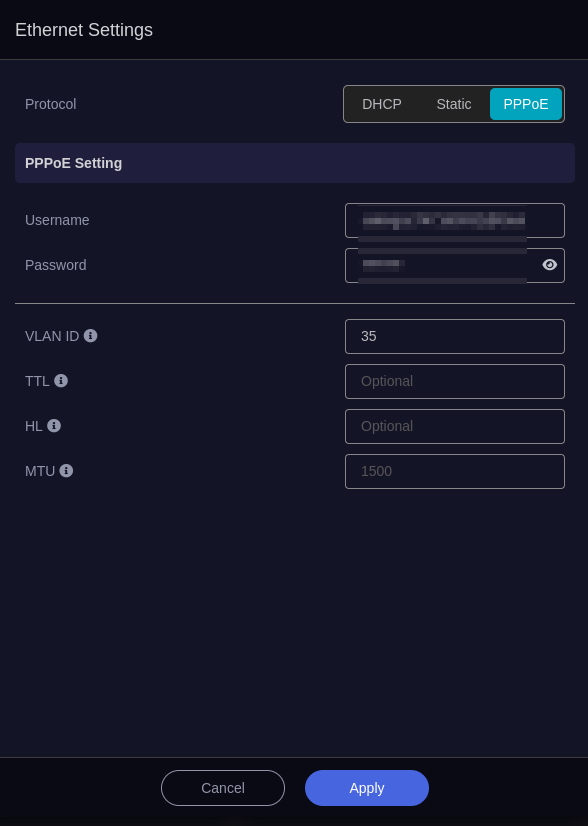The width and height of the screenshot is (588, 826).
Task: Click the HL info icon
Action: tap(54, 425)
